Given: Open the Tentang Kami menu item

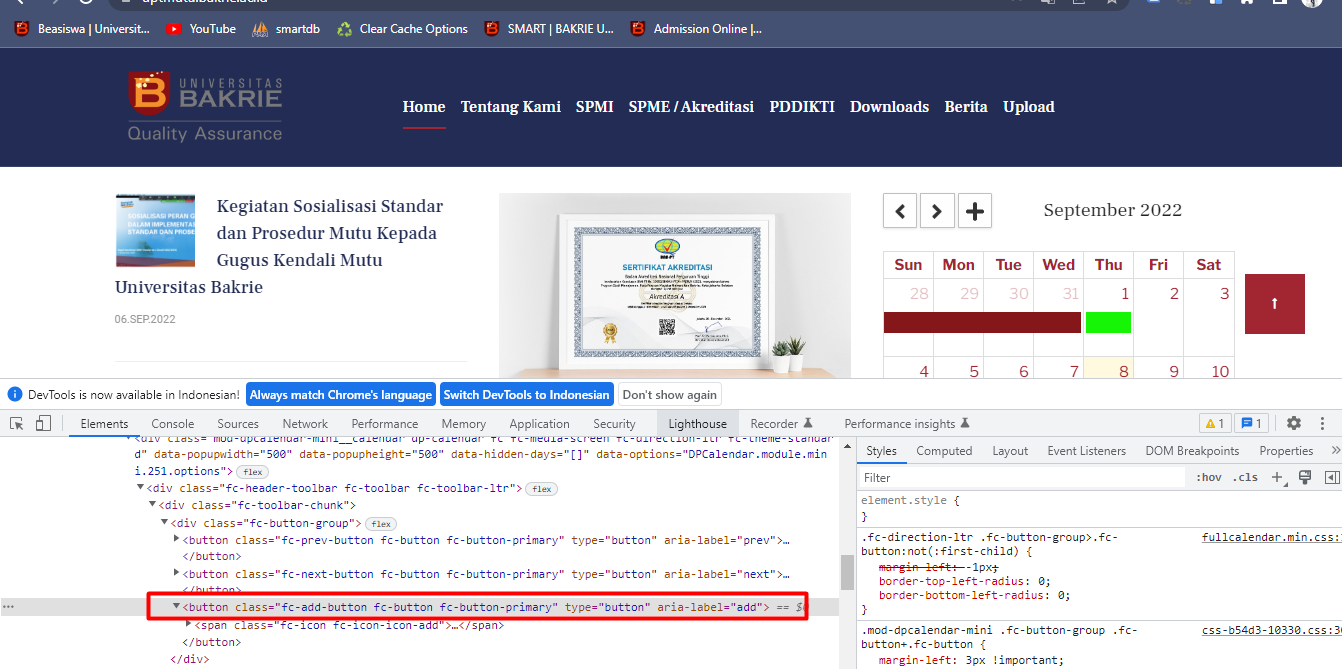Looking at the screenshot, I should 510,107.
